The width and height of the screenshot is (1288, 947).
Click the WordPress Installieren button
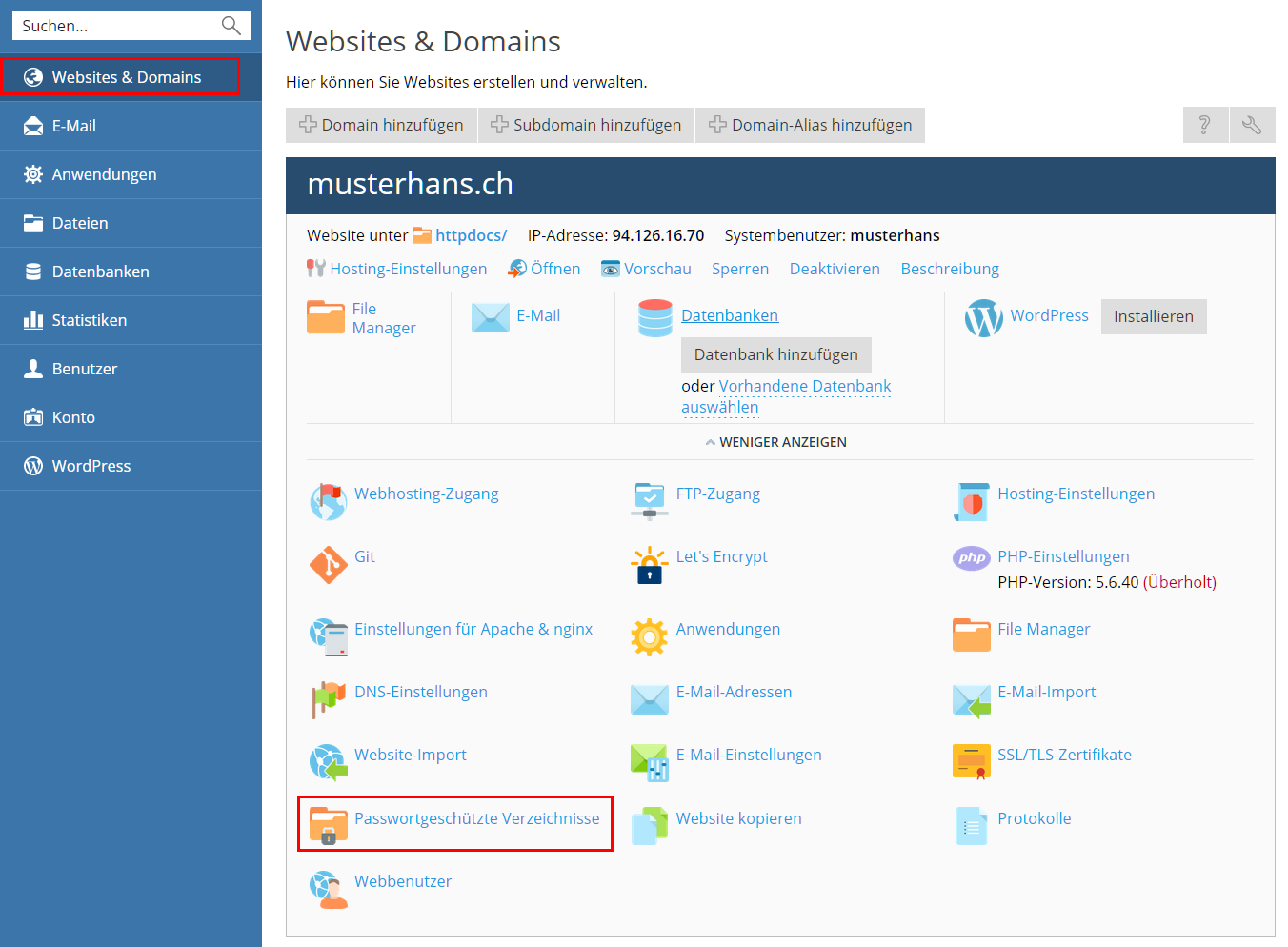pos(1153,316)
